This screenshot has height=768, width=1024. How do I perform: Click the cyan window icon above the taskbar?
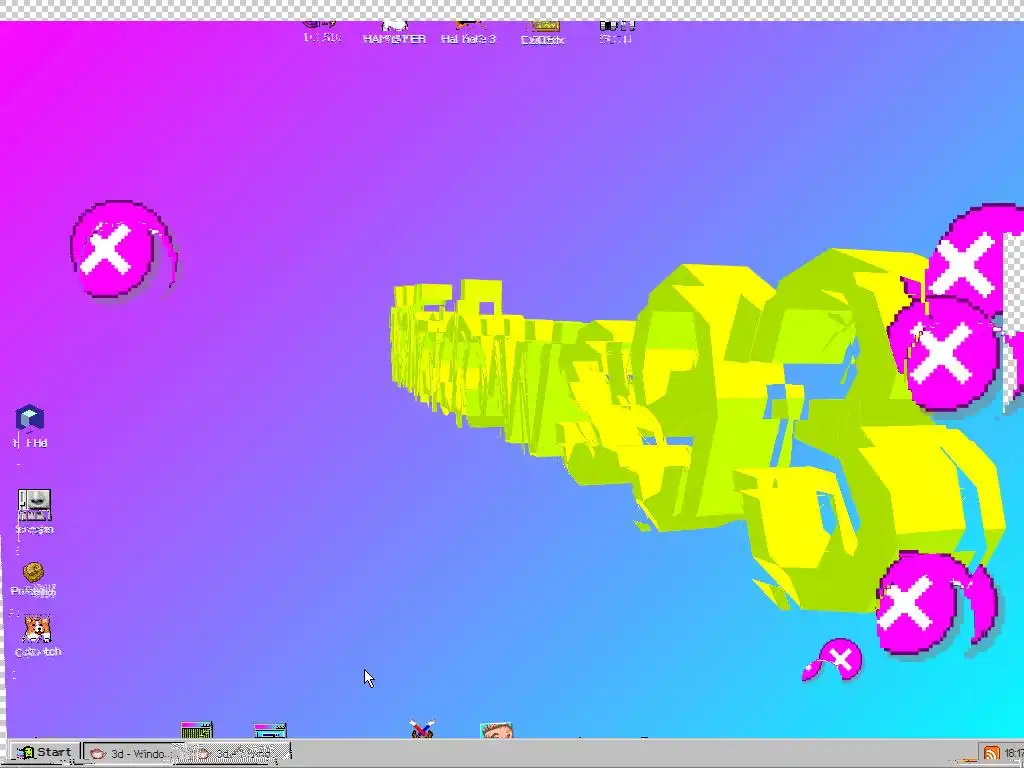click(x=270, y=730)
